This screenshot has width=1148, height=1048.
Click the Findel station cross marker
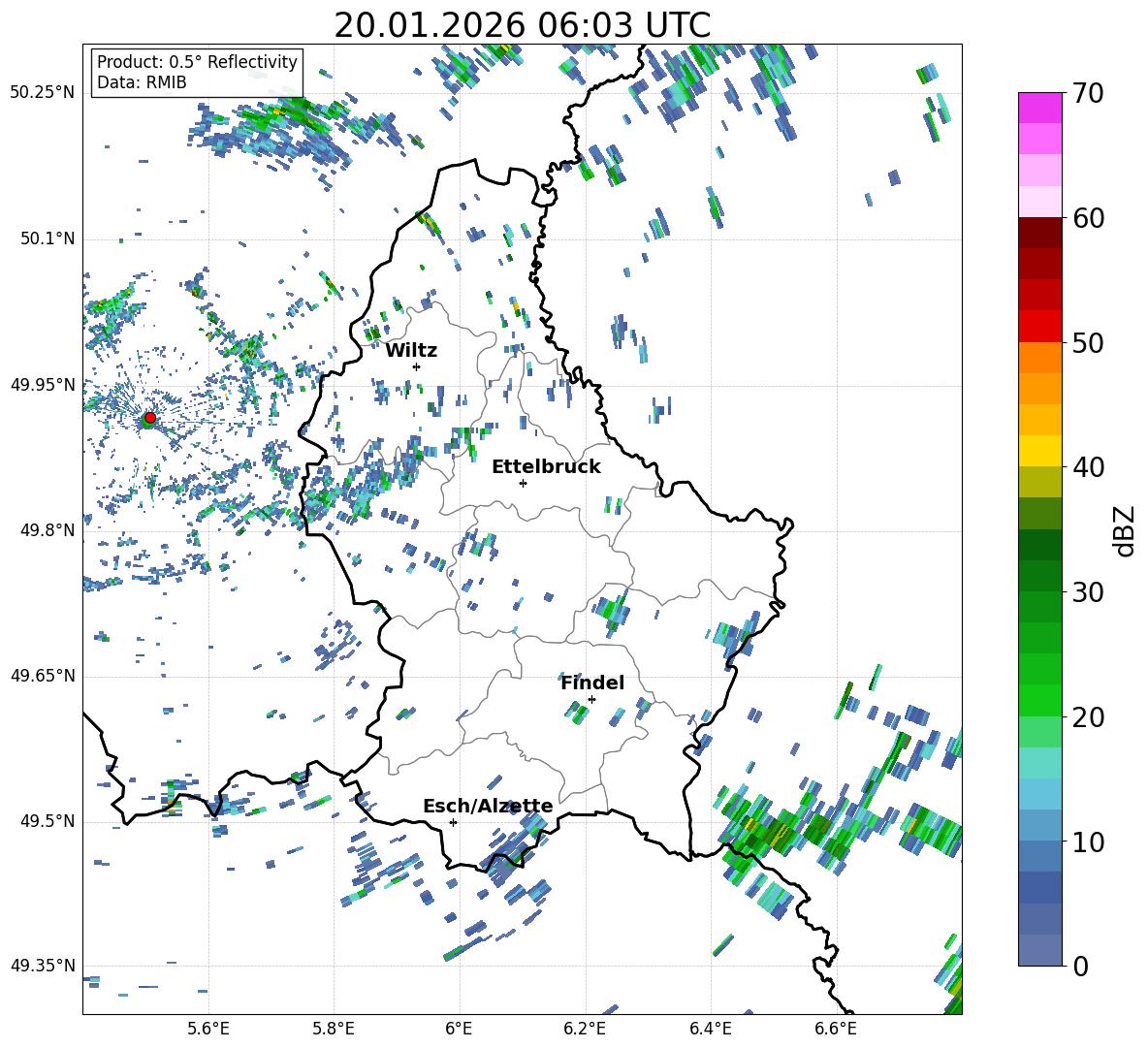(591, 699)
